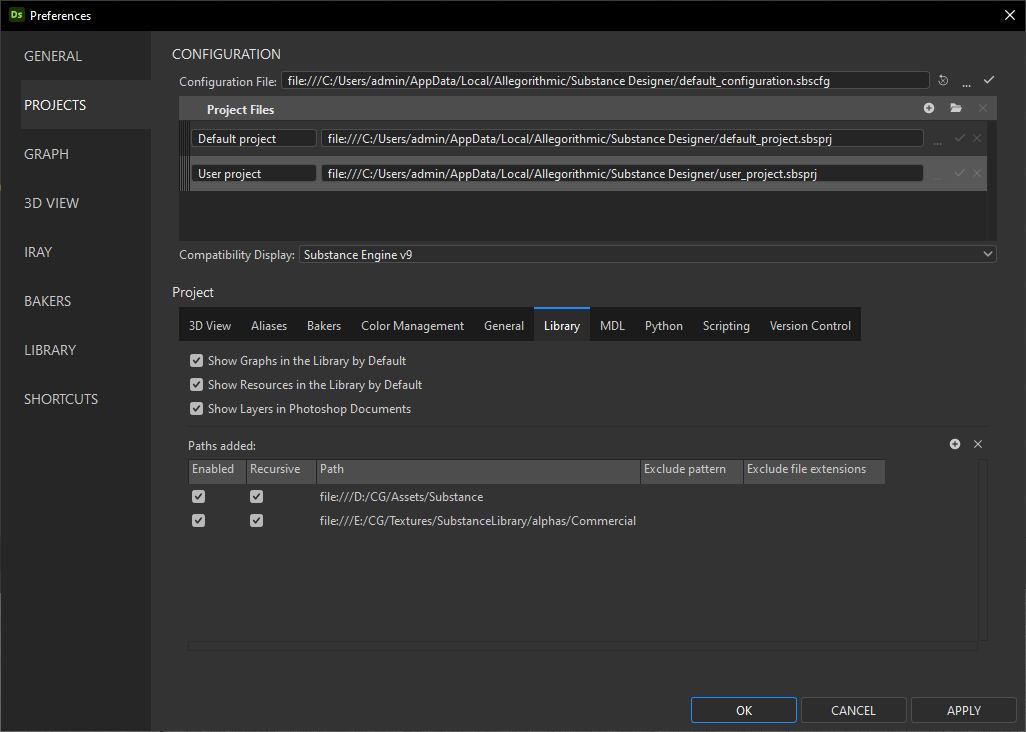
Task: Open GRAPH preferences category
Action: pyautogui.click(x=86, y=154)
